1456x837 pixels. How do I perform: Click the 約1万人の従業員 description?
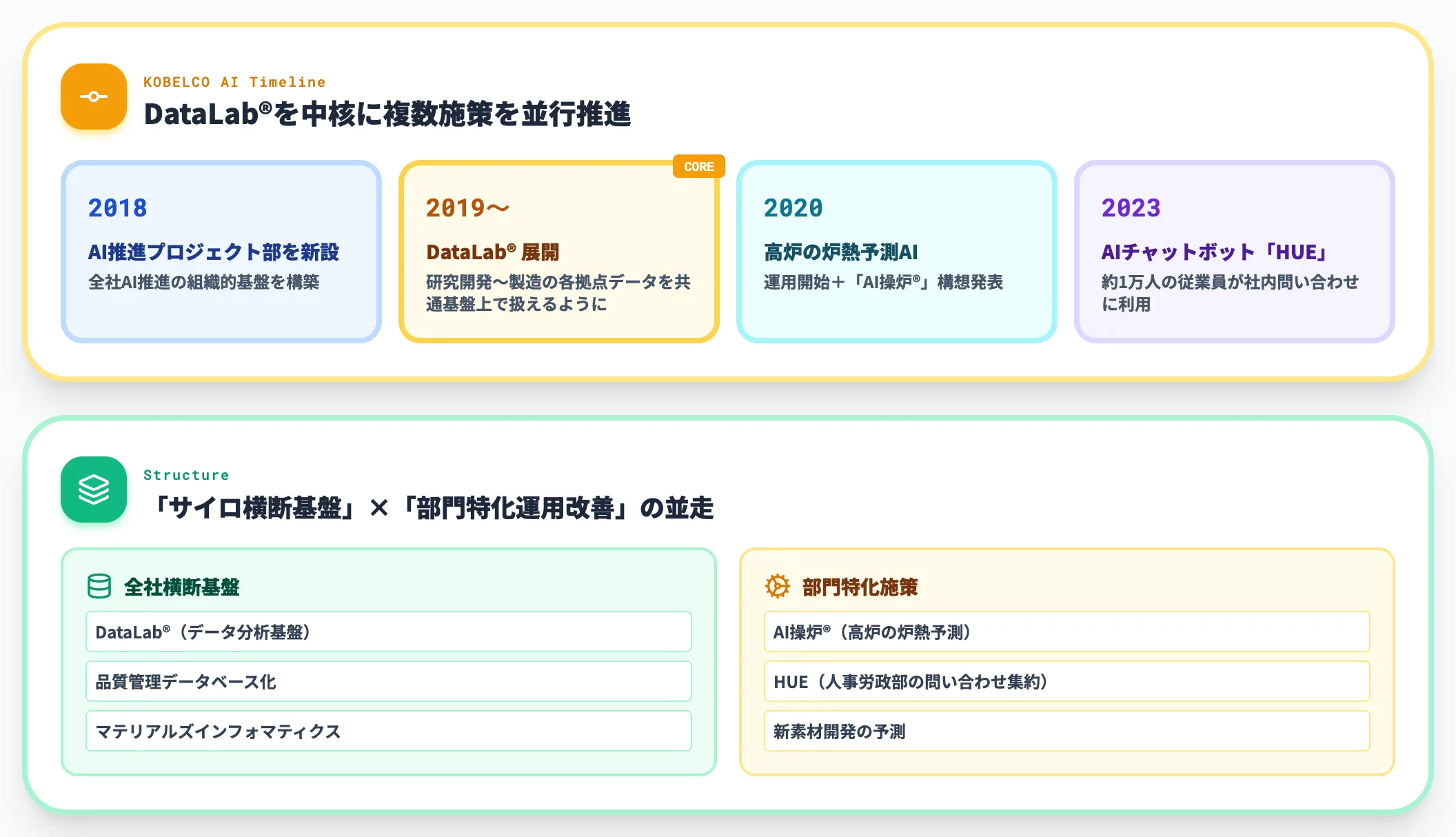pos(1230,293)
